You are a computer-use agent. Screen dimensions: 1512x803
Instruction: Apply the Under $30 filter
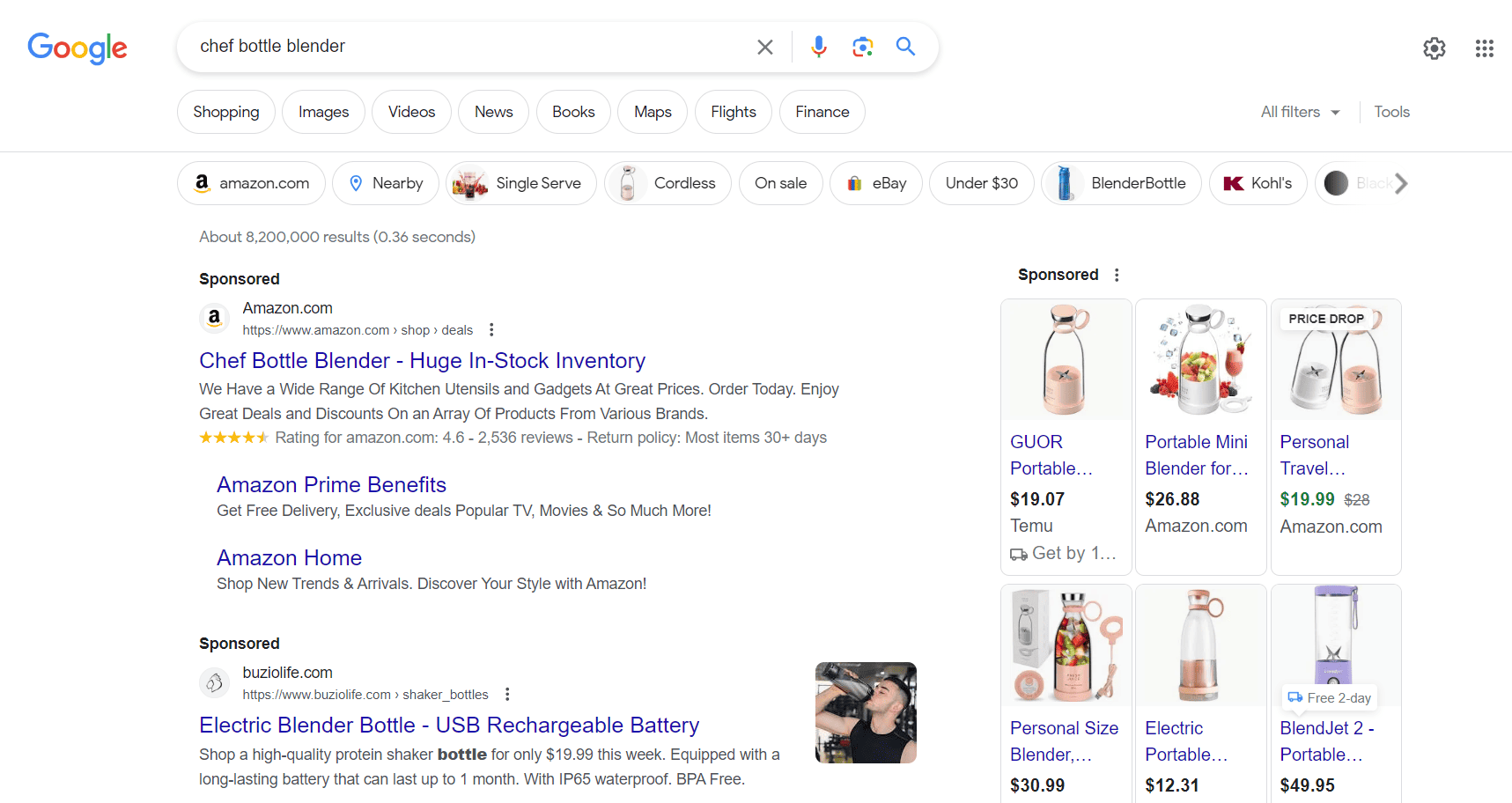pos(981,183)
